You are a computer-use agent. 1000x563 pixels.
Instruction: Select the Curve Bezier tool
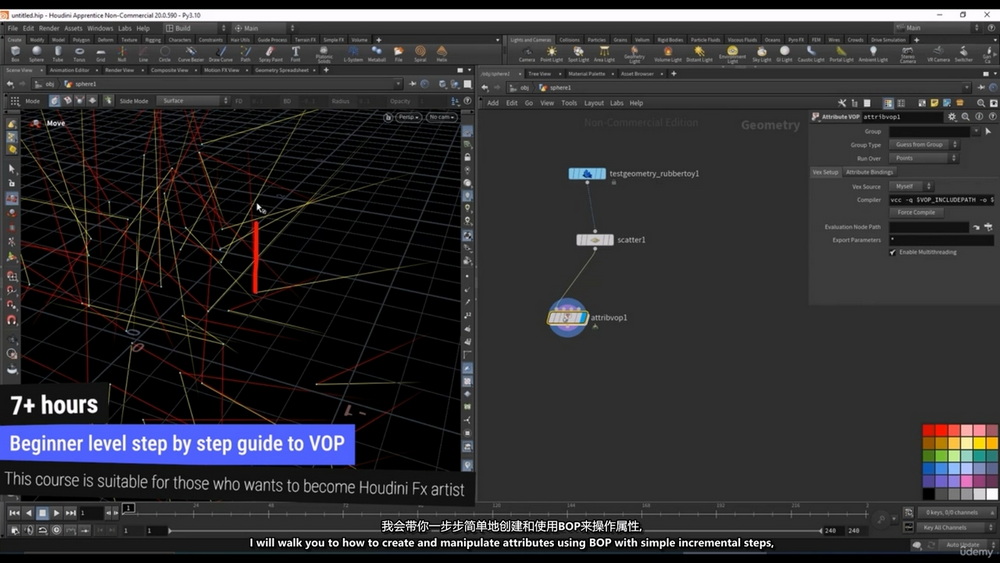(x=190, y=54)
